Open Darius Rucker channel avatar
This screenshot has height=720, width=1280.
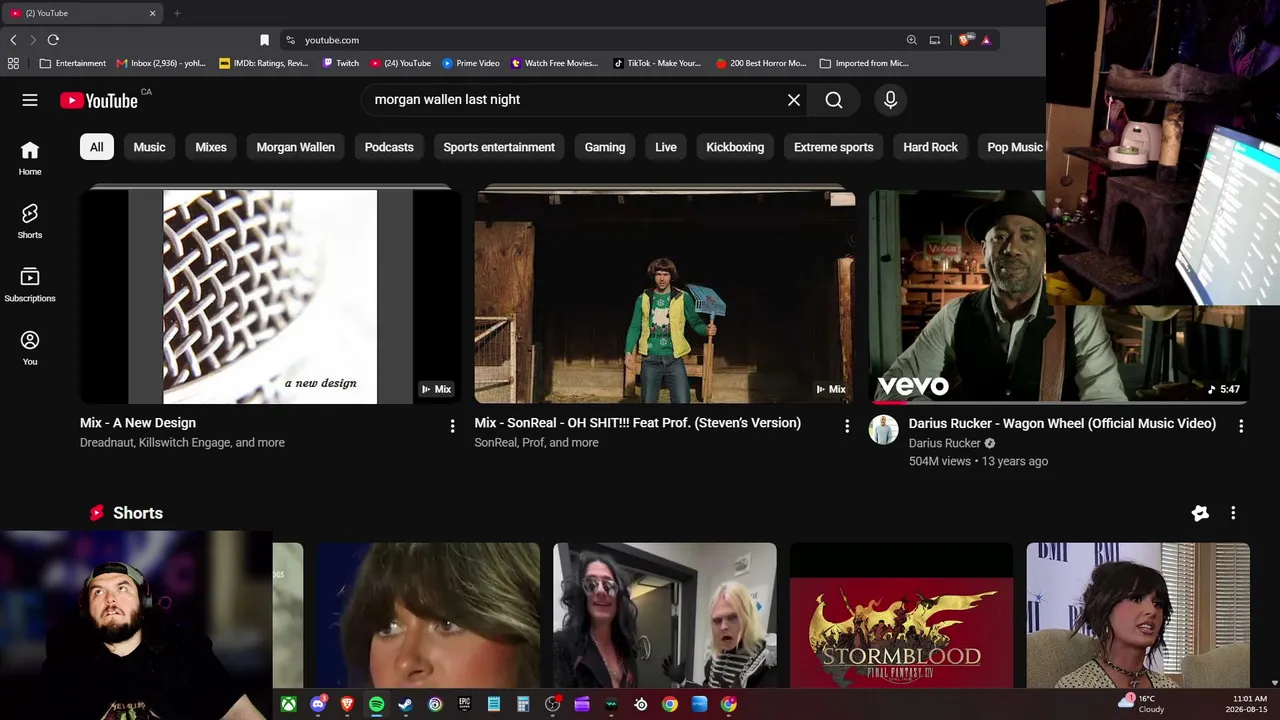click(883, 429)
